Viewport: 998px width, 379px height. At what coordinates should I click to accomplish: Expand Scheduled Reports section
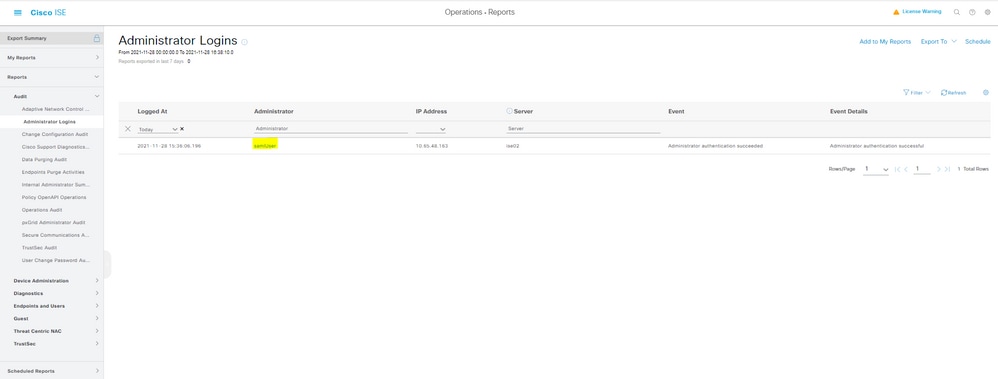[x=52, y=371]
